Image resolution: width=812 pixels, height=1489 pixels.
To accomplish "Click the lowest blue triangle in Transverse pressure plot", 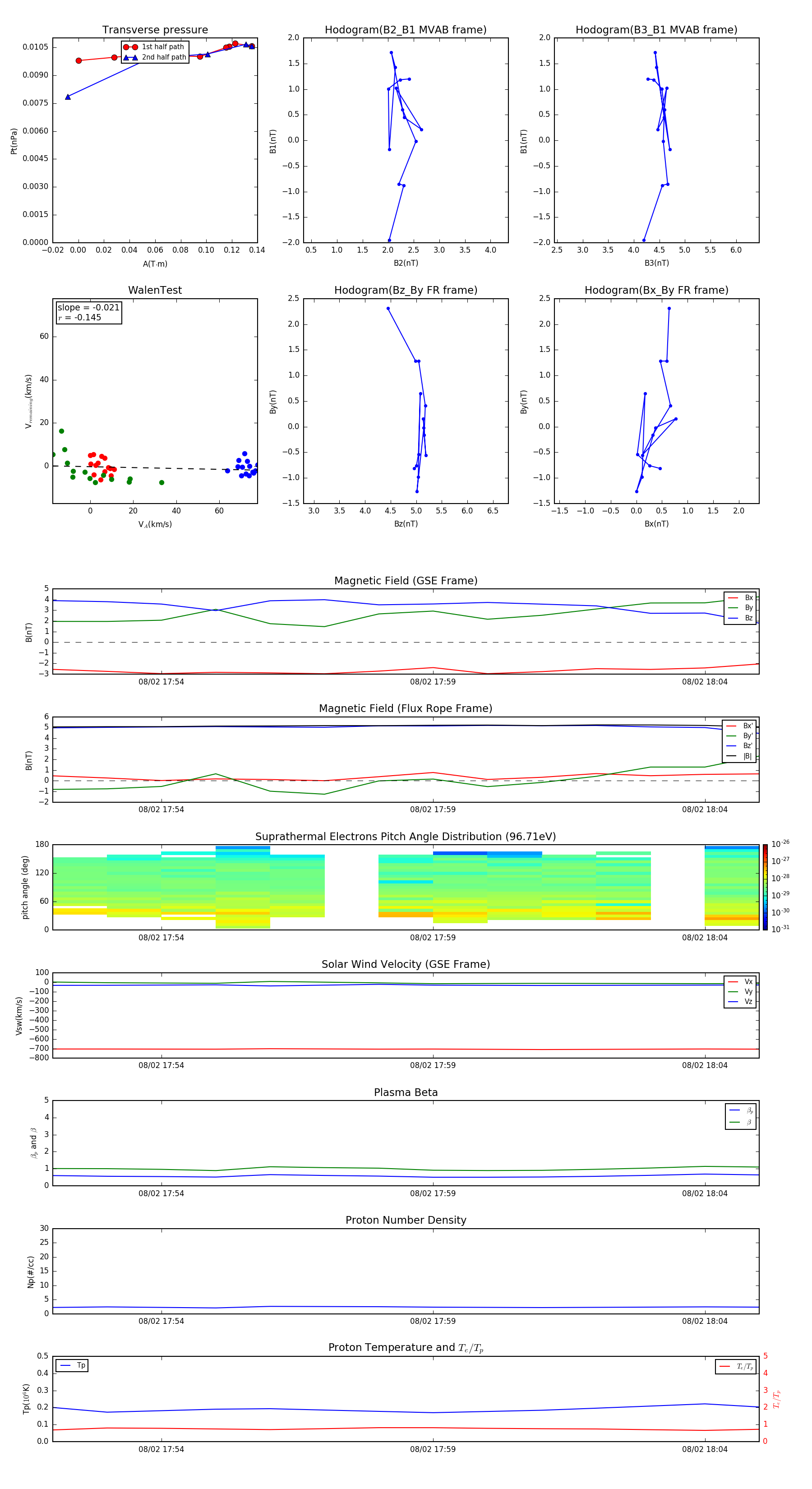I will click(x=68, y=97).
